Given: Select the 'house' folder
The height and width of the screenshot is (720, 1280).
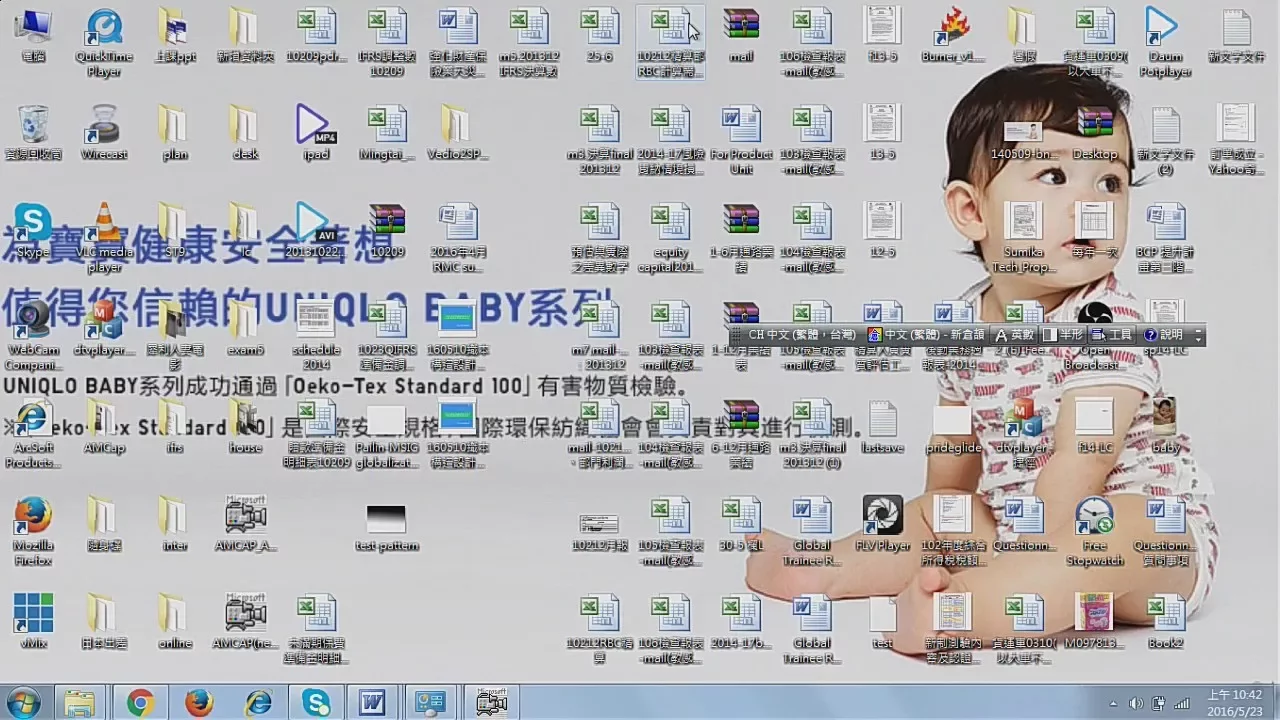Looking at the screenshot, I should click(x=245, y=425).
